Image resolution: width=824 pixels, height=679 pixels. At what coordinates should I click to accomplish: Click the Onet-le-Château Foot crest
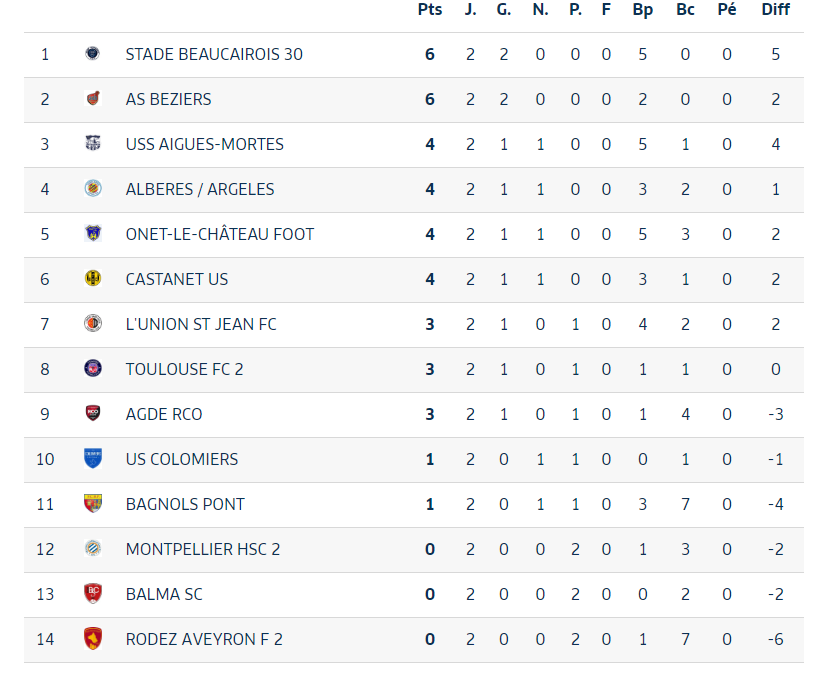[x=92, y=233]
